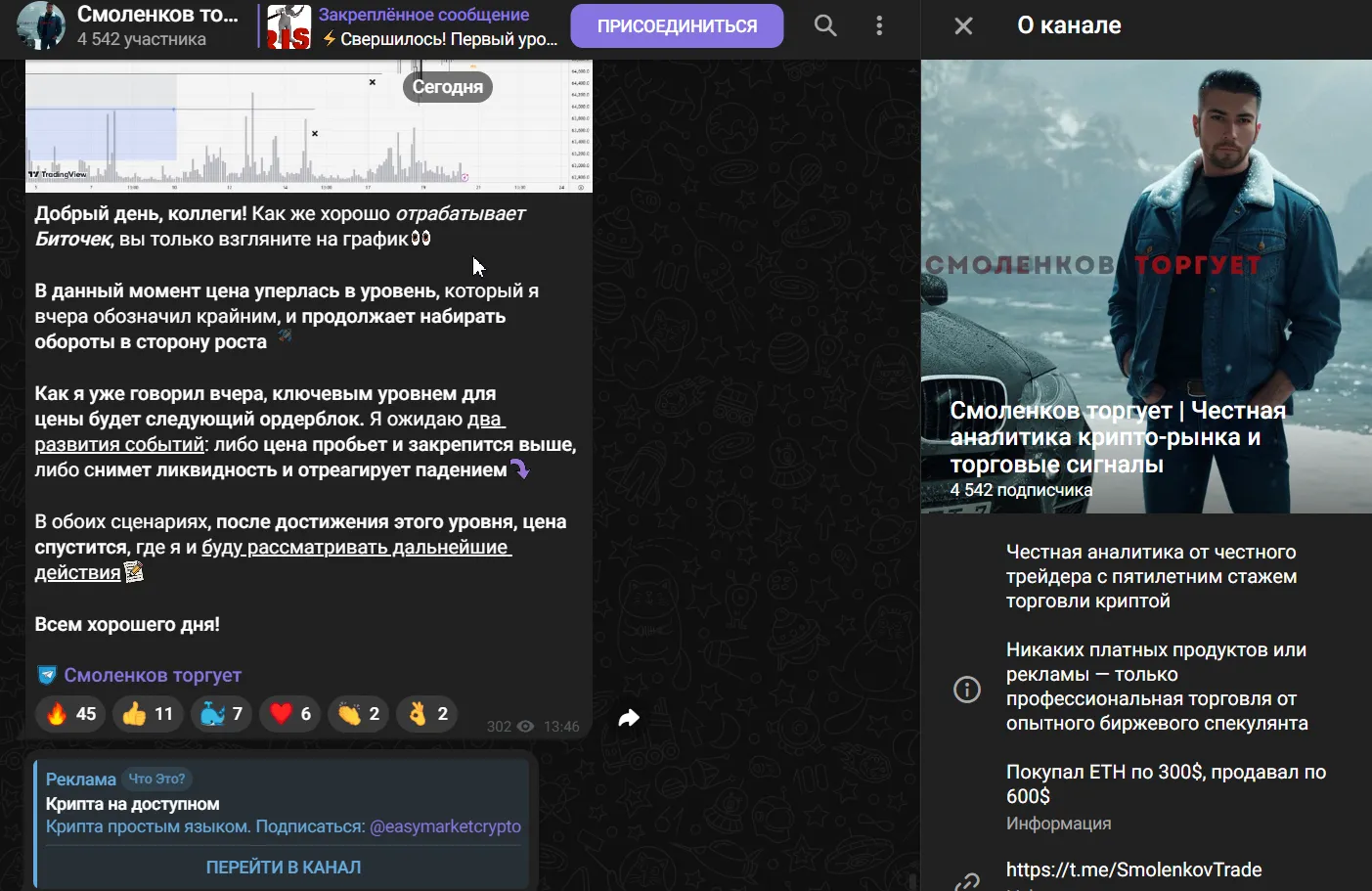Add the OK hand reaction
Image resolution: width=1372 pixels, height=891 pixels.
427,714
